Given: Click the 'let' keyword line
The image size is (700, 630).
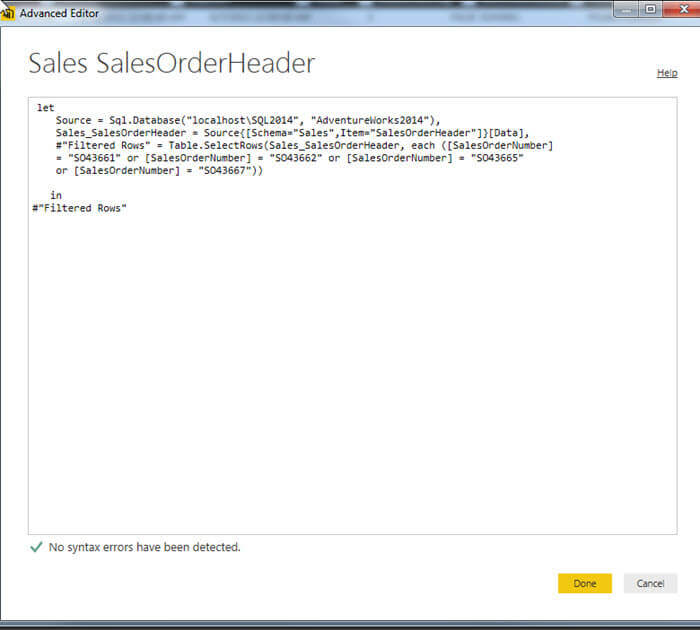Looking at the screenshot, I should tap(46, 108).
